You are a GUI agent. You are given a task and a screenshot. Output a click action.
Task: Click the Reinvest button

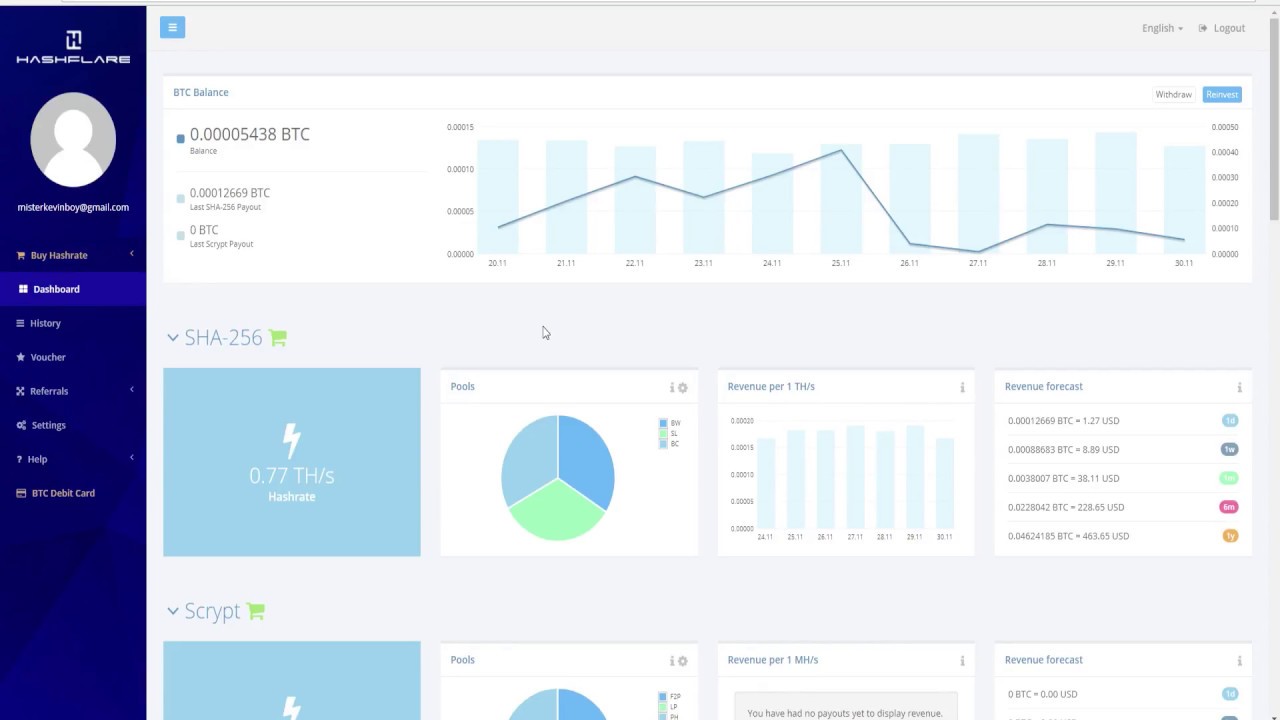(1222, 94)
